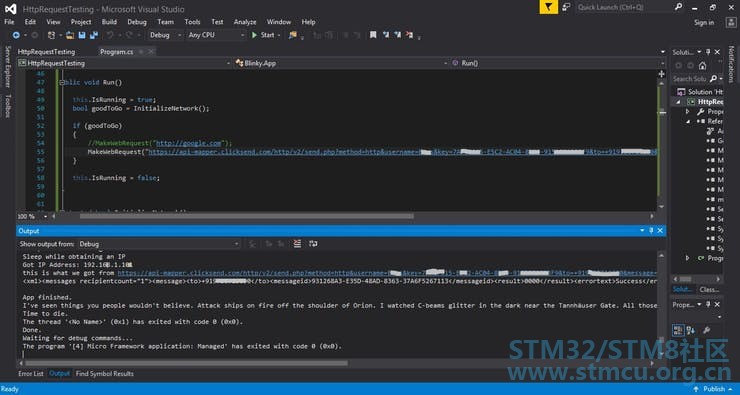This screenshot has height=395, width=740.
Task: Collapse the Run method outlining box
Action: point(62,83)
